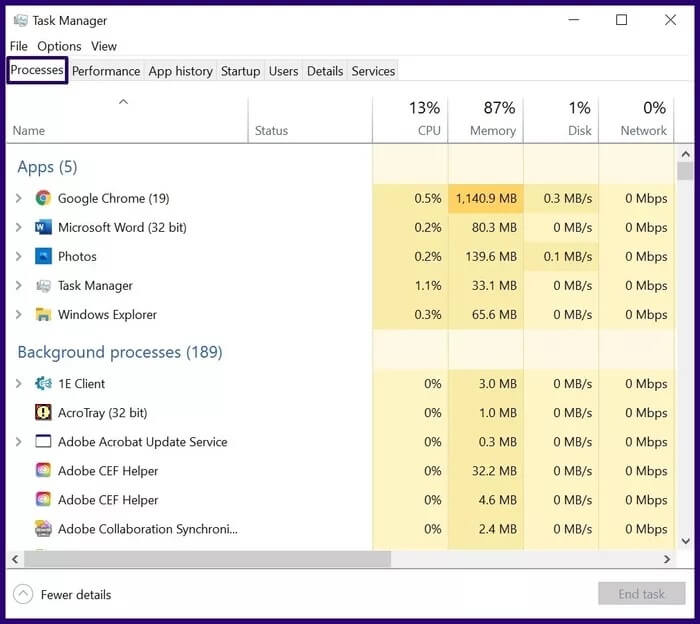Expand the Task Manager process group
Image resolution: width=700 pixels, height=624 pixels.
click(x=18, y=286)
